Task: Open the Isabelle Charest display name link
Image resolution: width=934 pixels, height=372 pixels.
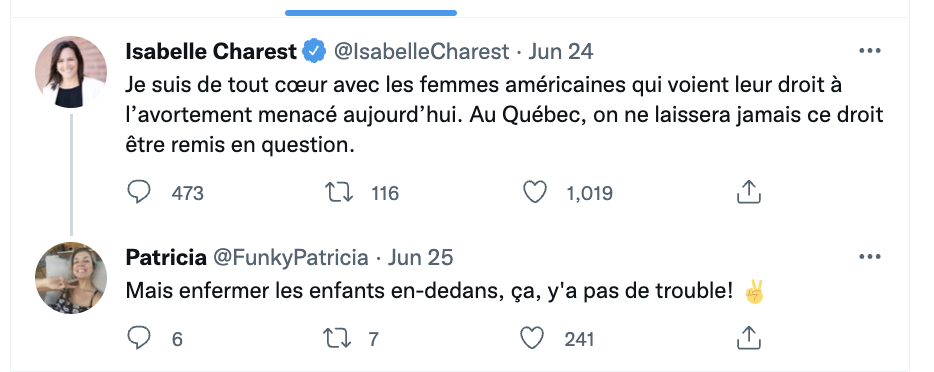Action: coord(211,52)
